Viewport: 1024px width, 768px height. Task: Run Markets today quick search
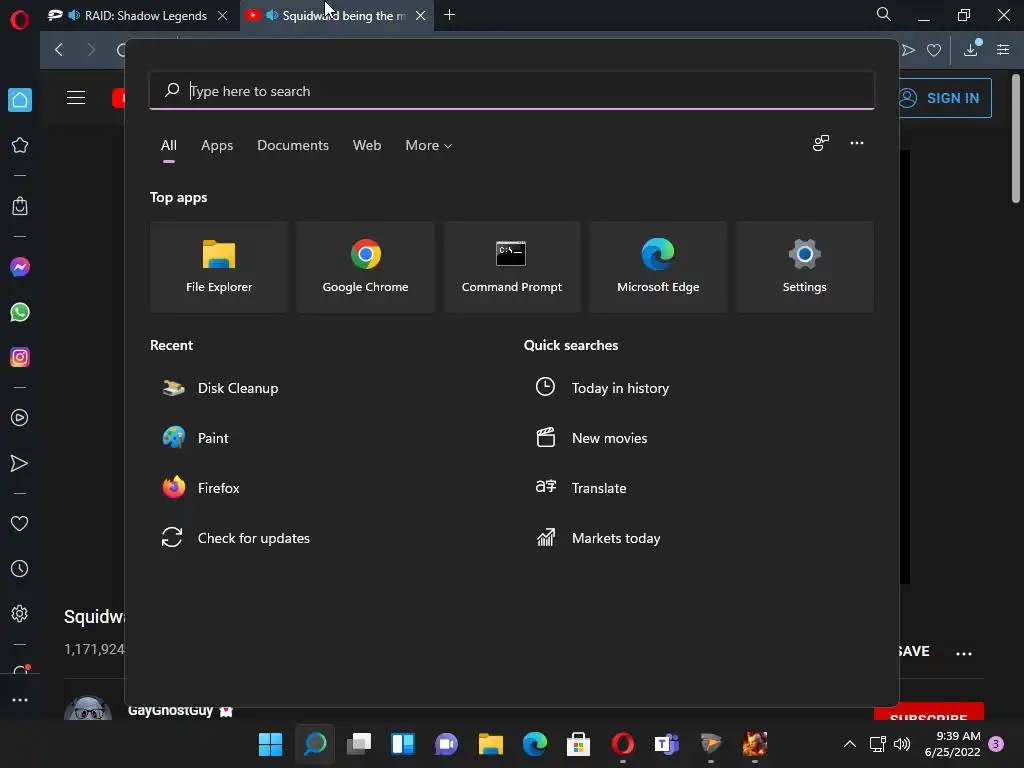(x=598, y=538)
